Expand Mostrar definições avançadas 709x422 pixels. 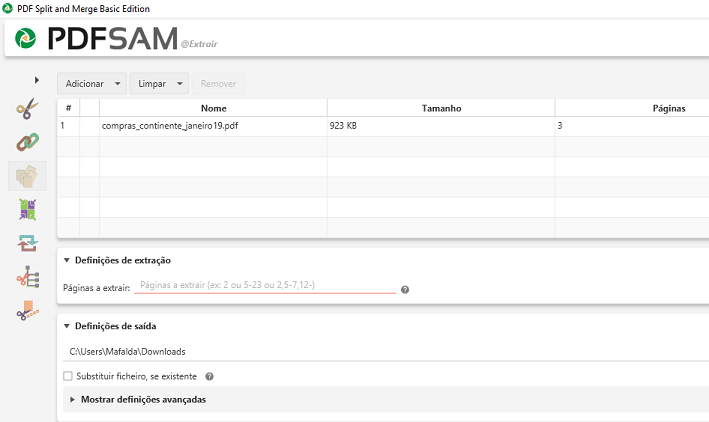pyautogui.click(x=72, y=399)
